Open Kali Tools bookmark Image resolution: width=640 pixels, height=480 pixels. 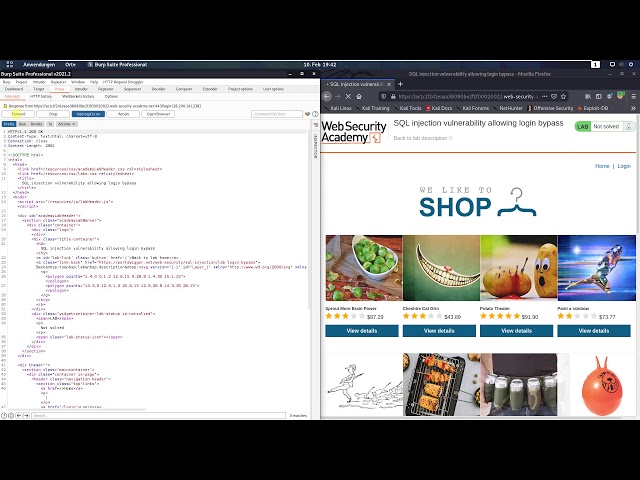pos(407,108)
